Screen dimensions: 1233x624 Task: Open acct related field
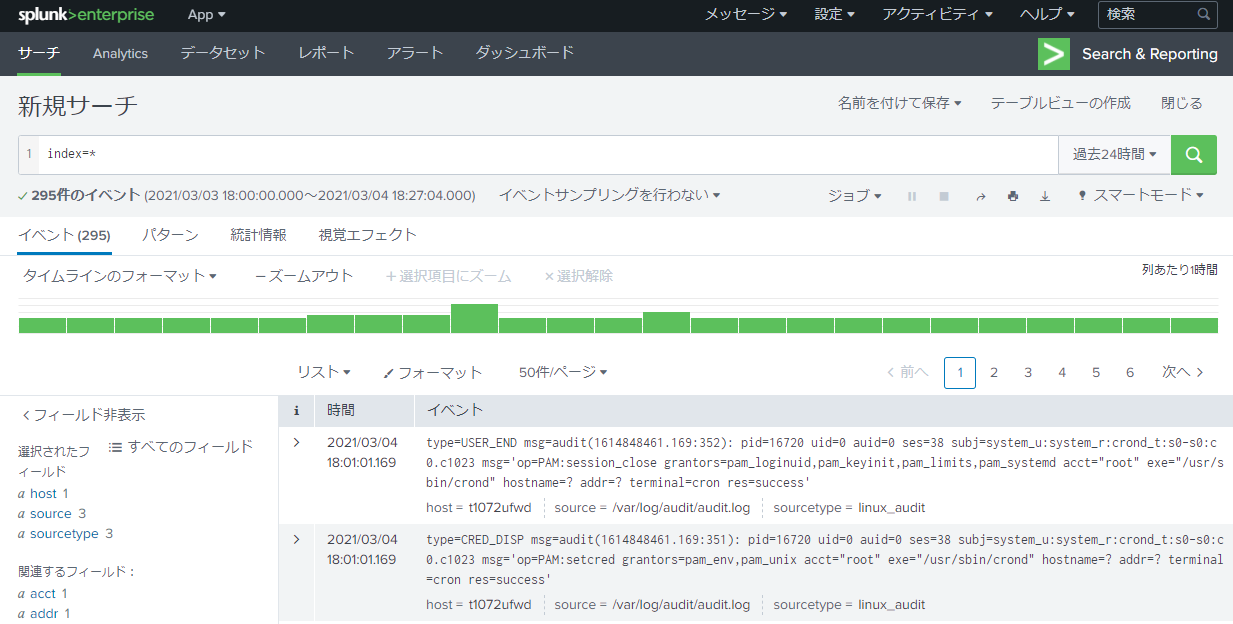[x=43, y=593]
